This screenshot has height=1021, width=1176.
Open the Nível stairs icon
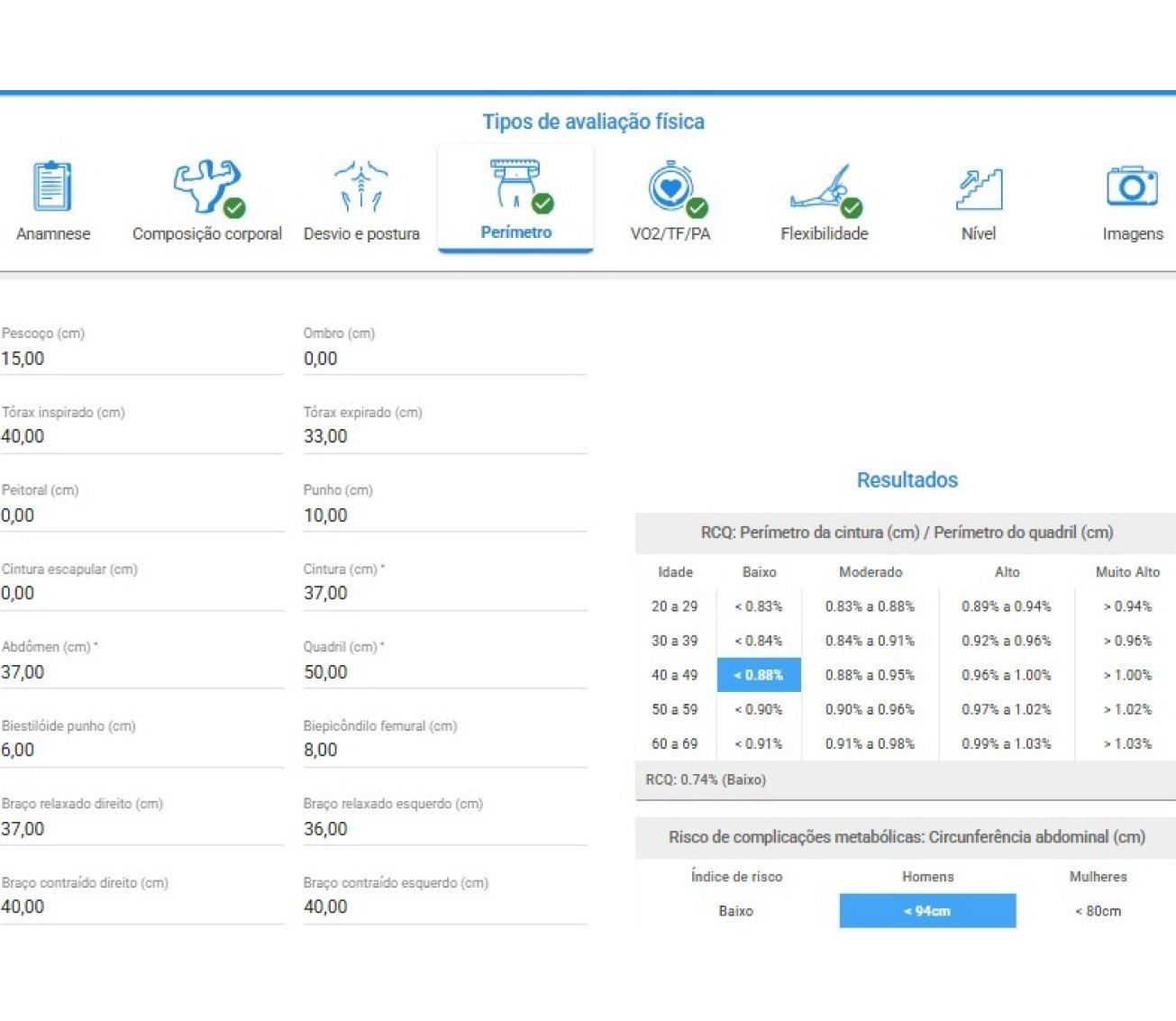pyautogui.click(x=979, y=189)
